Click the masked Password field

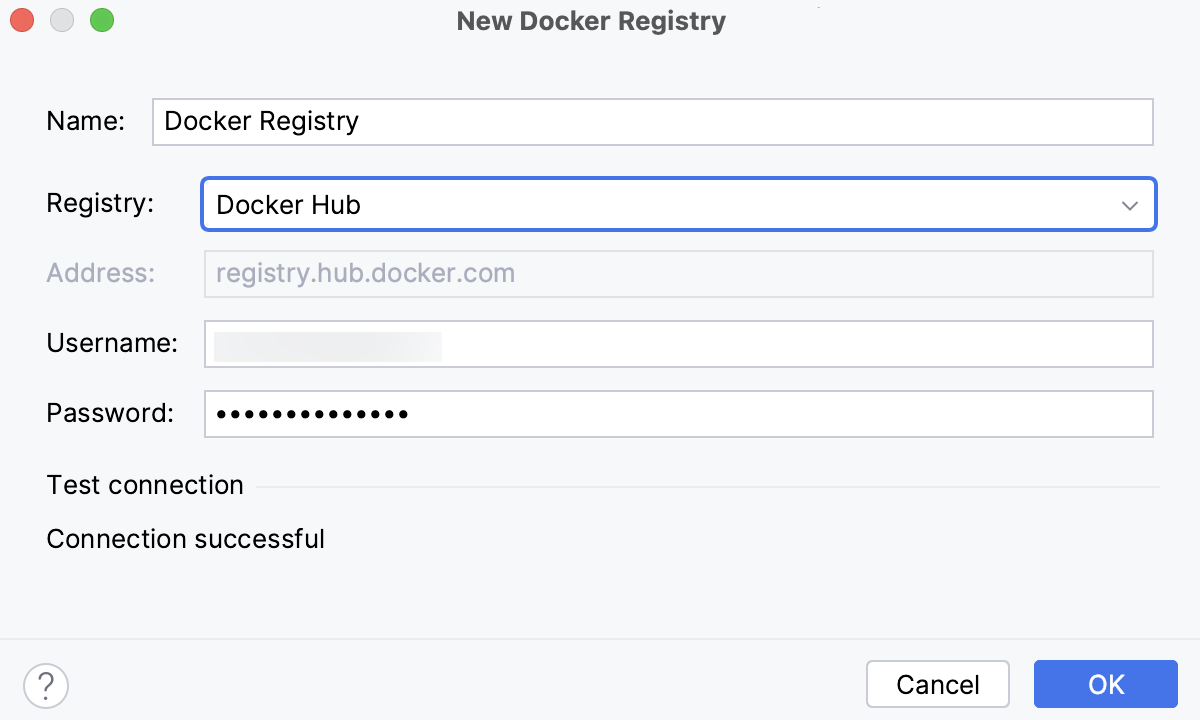point(679,413)
